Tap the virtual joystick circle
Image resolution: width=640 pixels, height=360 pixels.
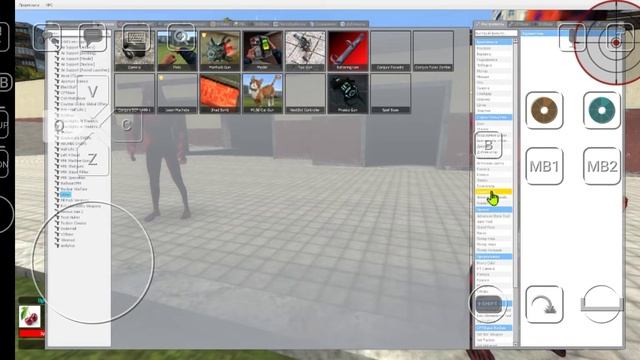click(93, 262)
